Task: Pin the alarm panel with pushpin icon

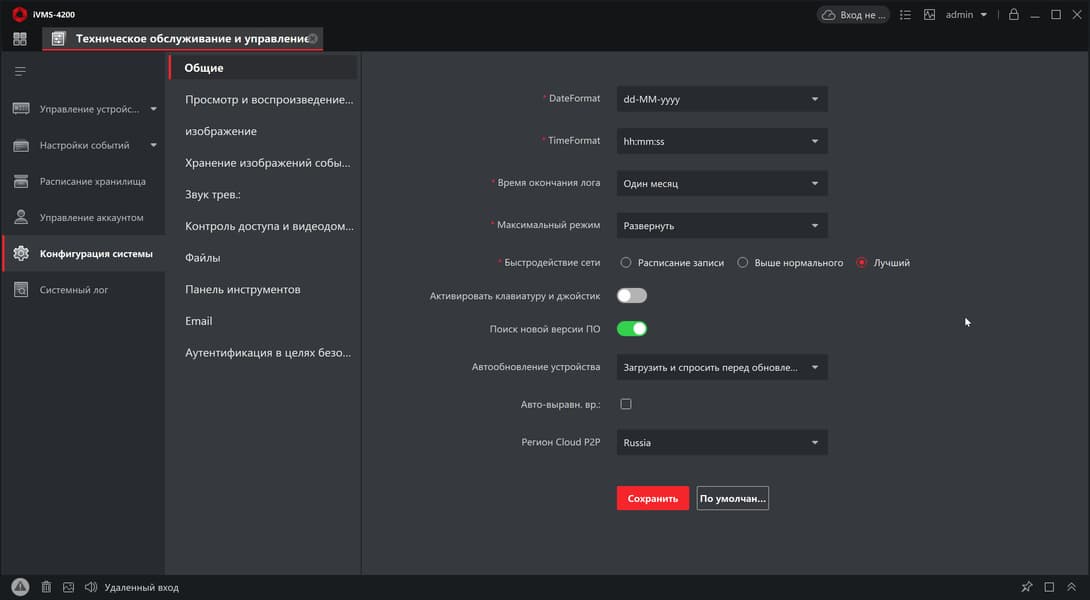Action: [x=1027, y=587]
